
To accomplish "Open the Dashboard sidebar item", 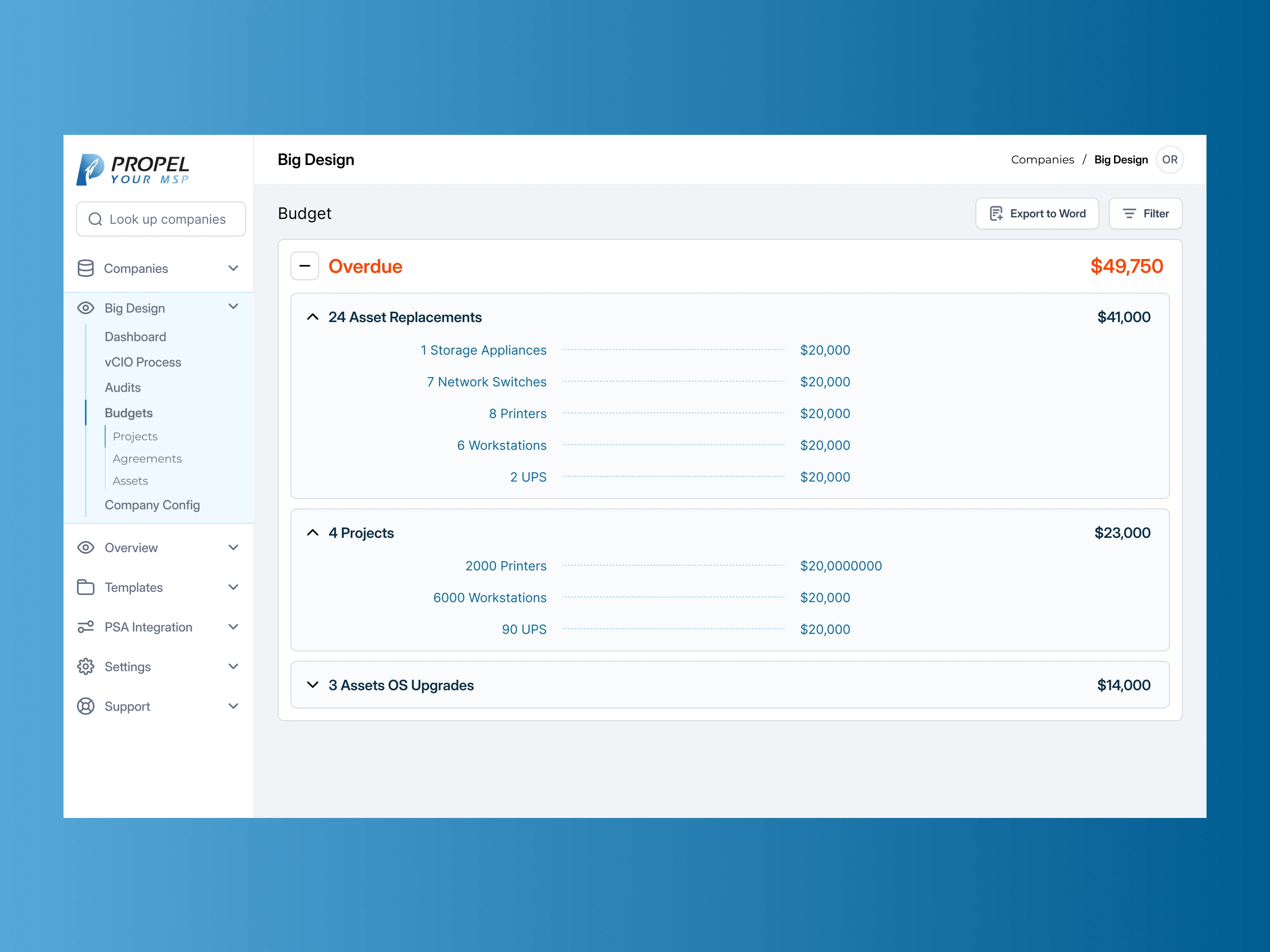I will click(x=135, y=337).
